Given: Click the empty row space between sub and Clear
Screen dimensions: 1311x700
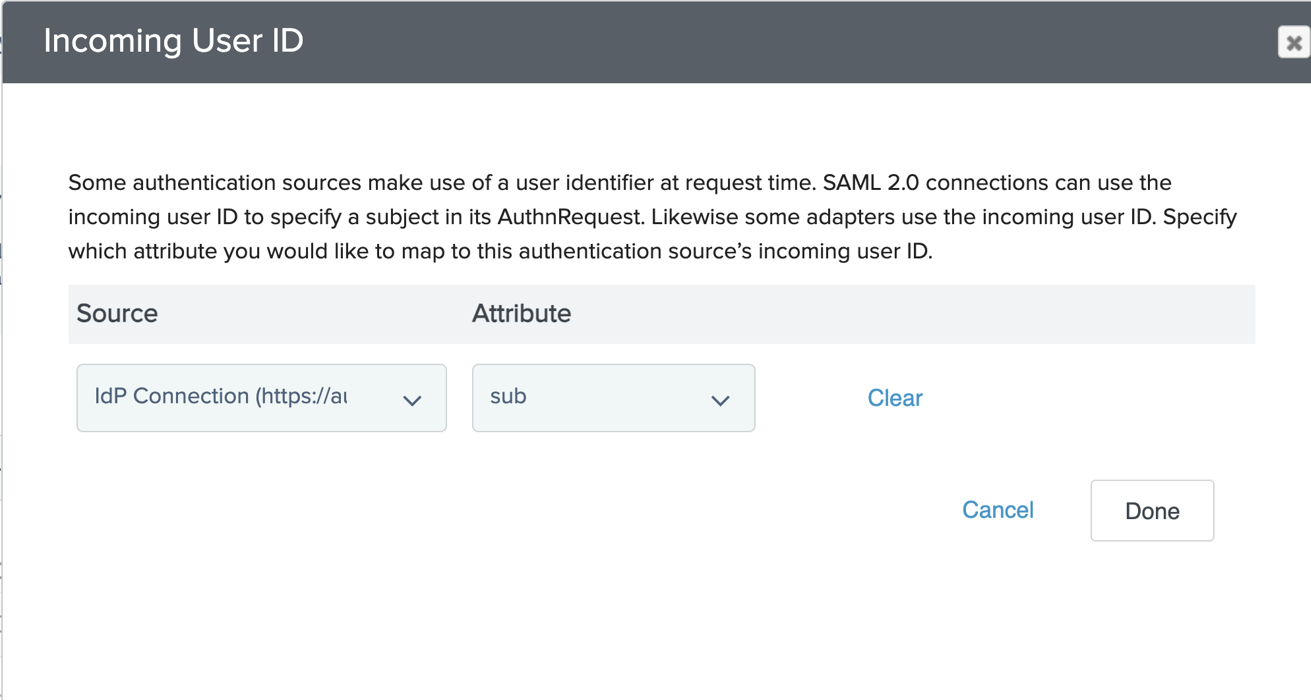Looking at the screenshot, I should click(x=810, y=398).
